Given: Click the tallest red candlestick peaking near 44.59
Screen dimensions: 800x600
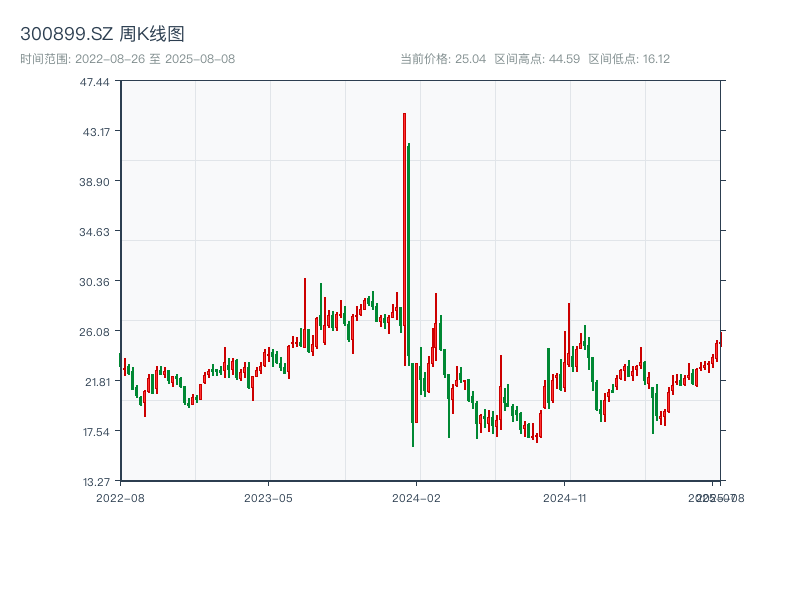Looking at the screenshot, I should point(405,239).
